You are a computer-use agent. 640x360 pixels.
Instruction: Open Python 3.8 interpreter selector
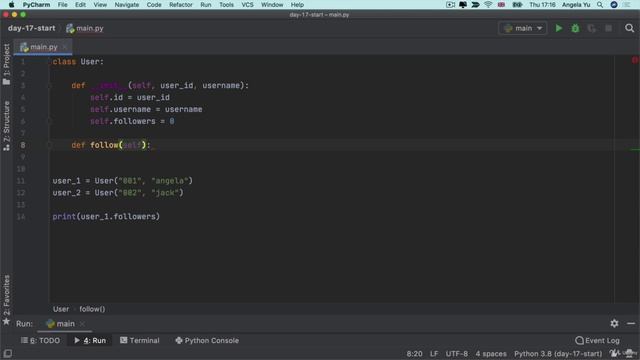pos(558,353)
